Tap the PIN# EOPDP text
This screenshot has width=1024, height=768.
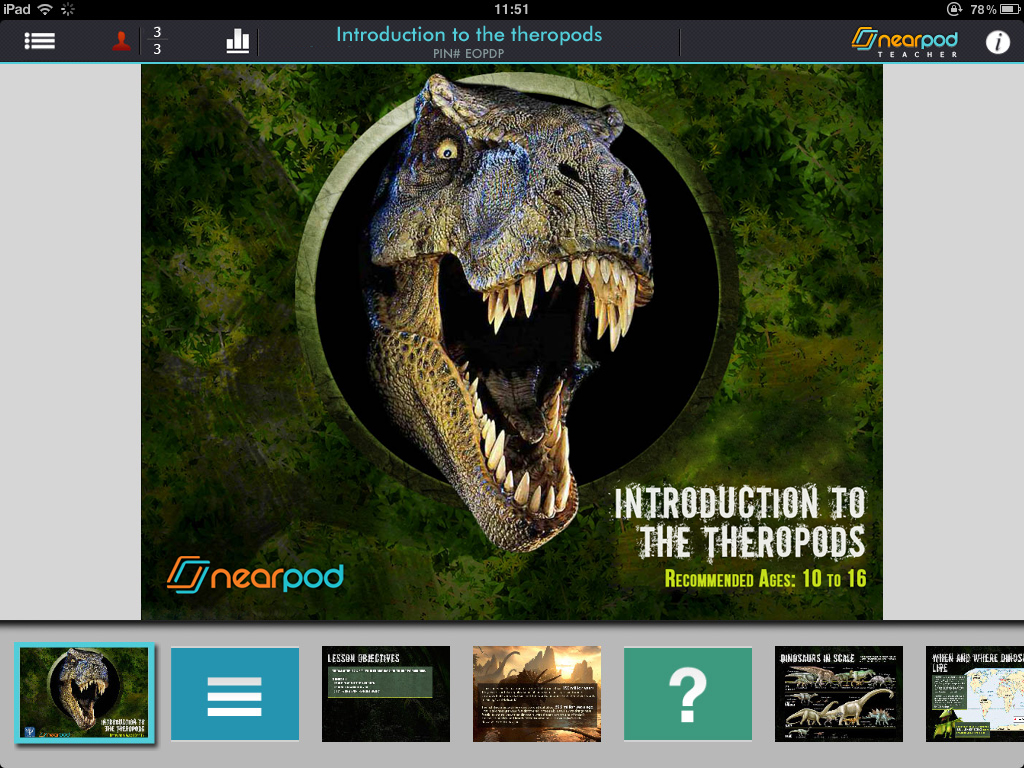pyautogui.click(x=469, y=54)
